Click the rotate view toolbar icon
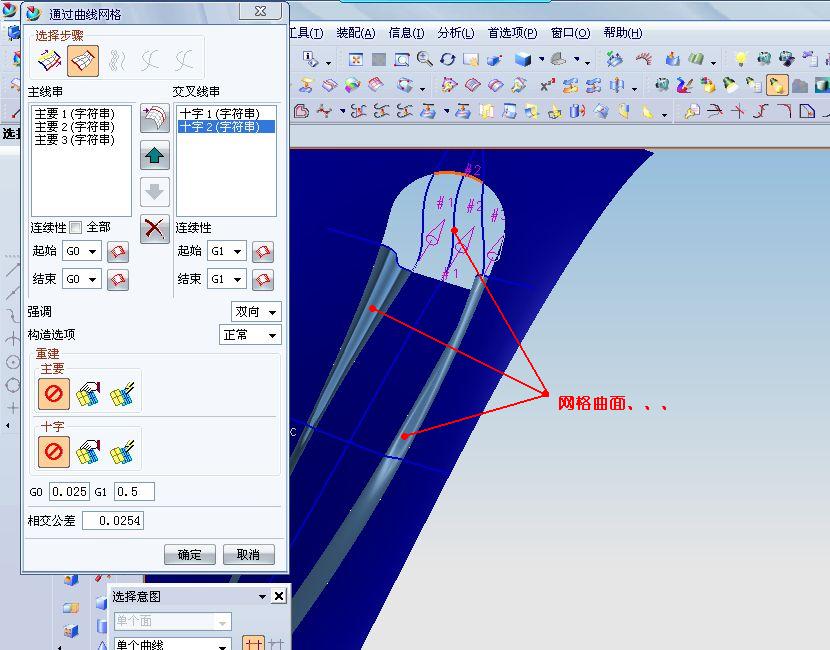The width and height of the screenshot is (830, 650). pos(448,60)
